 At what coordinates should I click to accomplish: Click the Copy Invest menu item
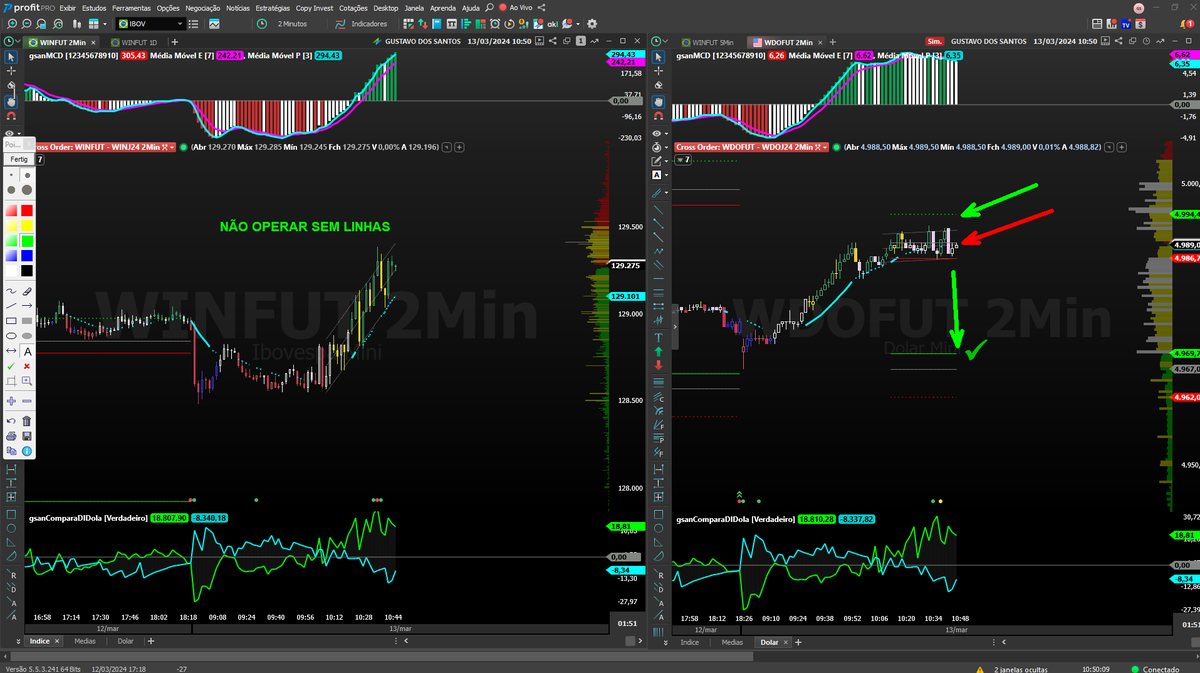(316, 7)
